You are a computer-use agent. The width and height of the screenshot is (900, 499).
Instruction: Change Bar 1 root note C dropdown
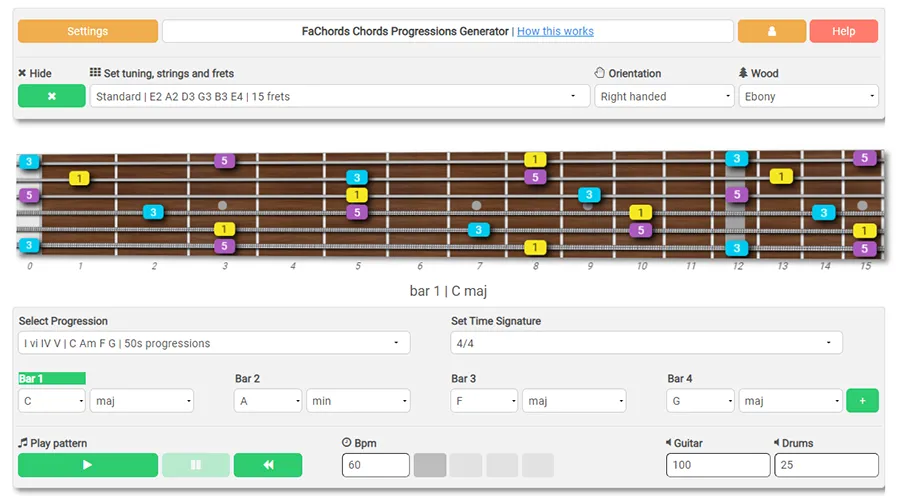pos(52,401)
